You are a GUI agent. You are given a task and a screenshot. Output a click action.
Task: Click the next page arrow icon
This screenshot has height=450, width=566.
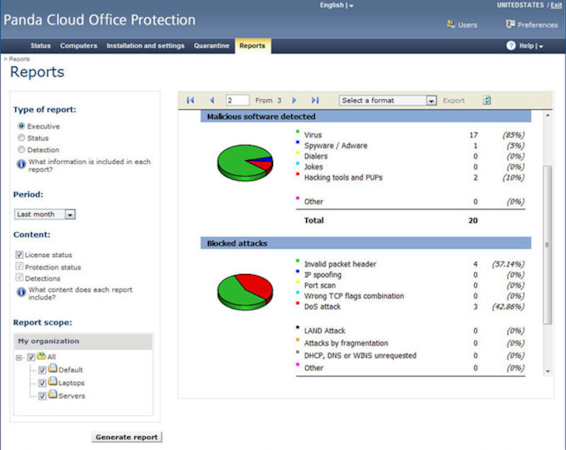(x=294, y=100)
